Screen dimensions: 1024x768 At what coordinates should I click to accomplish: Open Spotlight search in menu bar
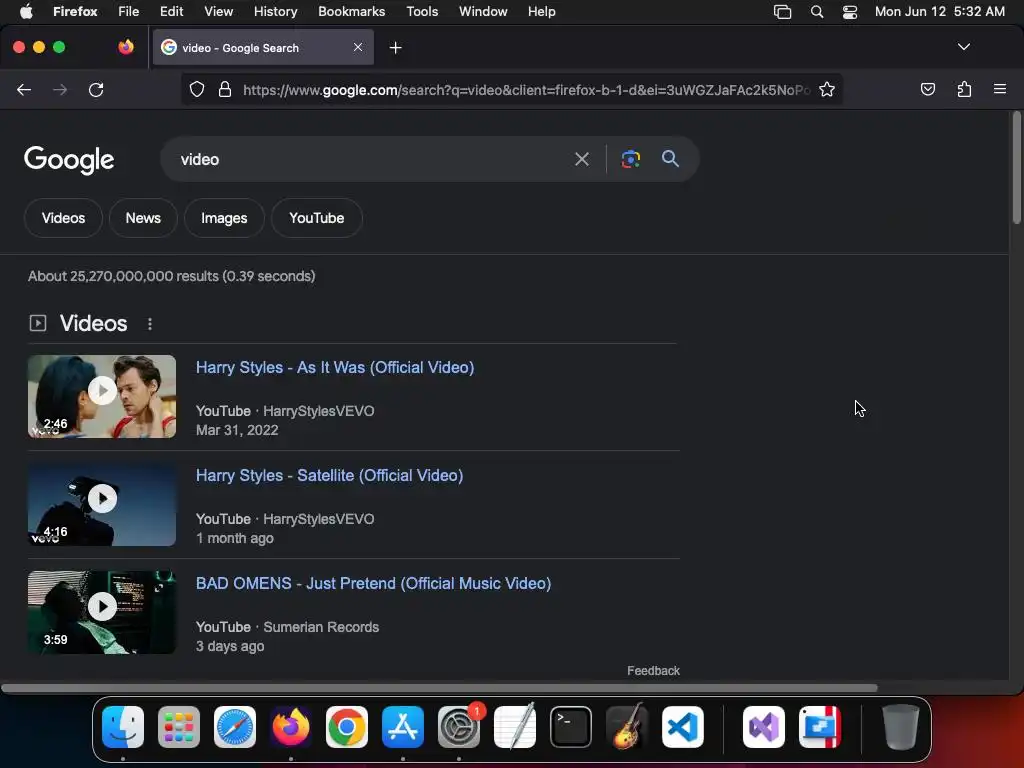[816, 12]
